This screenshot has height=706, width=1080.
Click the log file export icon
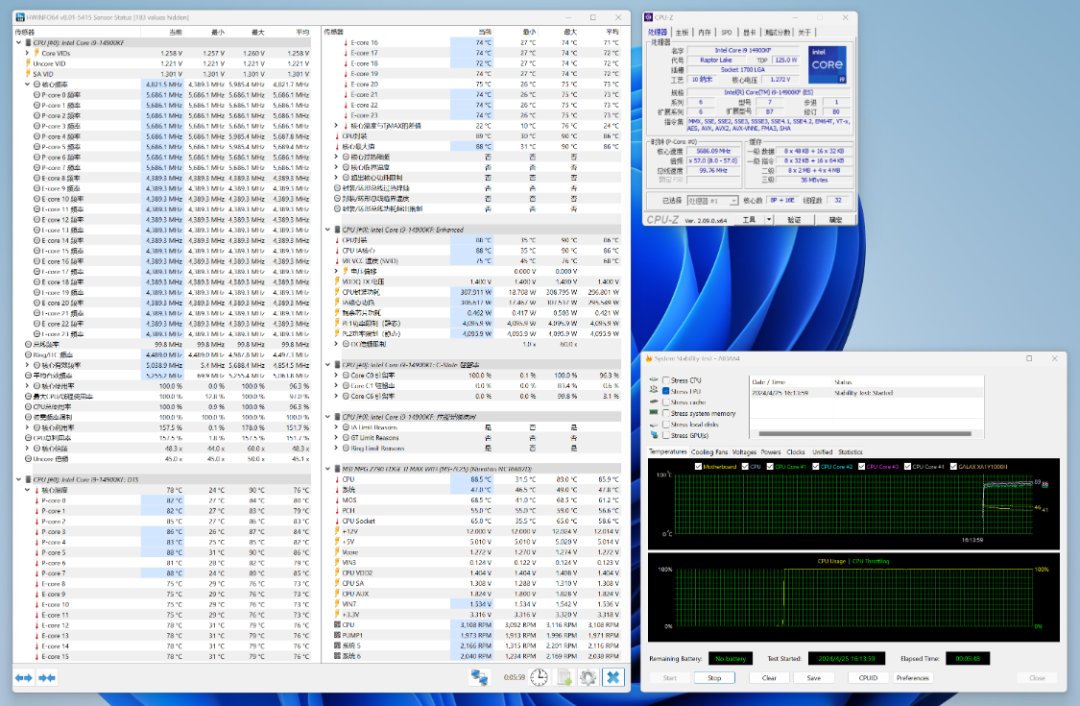tap(563, 677)
